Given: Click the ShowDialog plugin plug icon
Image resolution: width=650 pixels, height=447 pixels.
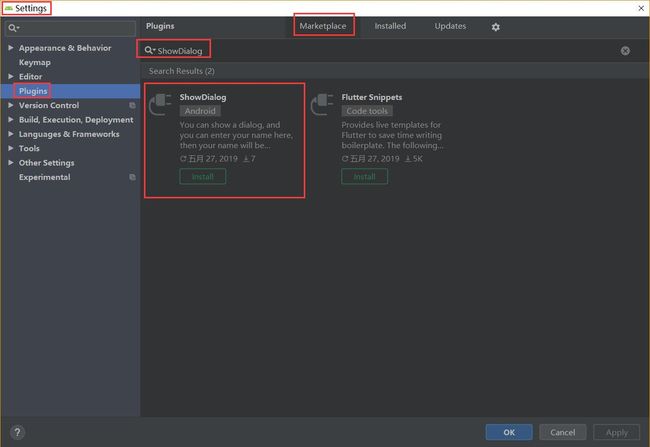Looking at the screenshot, I should 160,104.
